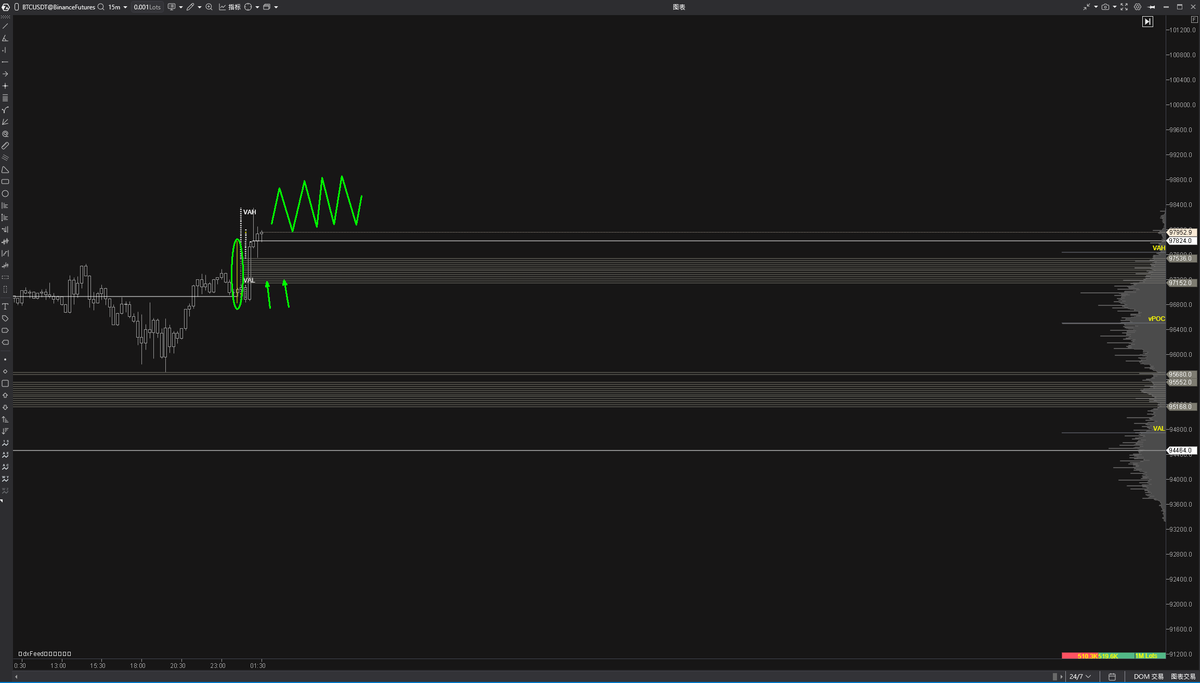The width and height of the screenshot is (1200, 683).
Task: Select the text label tool (T)
Action: (x=5, y=306)
